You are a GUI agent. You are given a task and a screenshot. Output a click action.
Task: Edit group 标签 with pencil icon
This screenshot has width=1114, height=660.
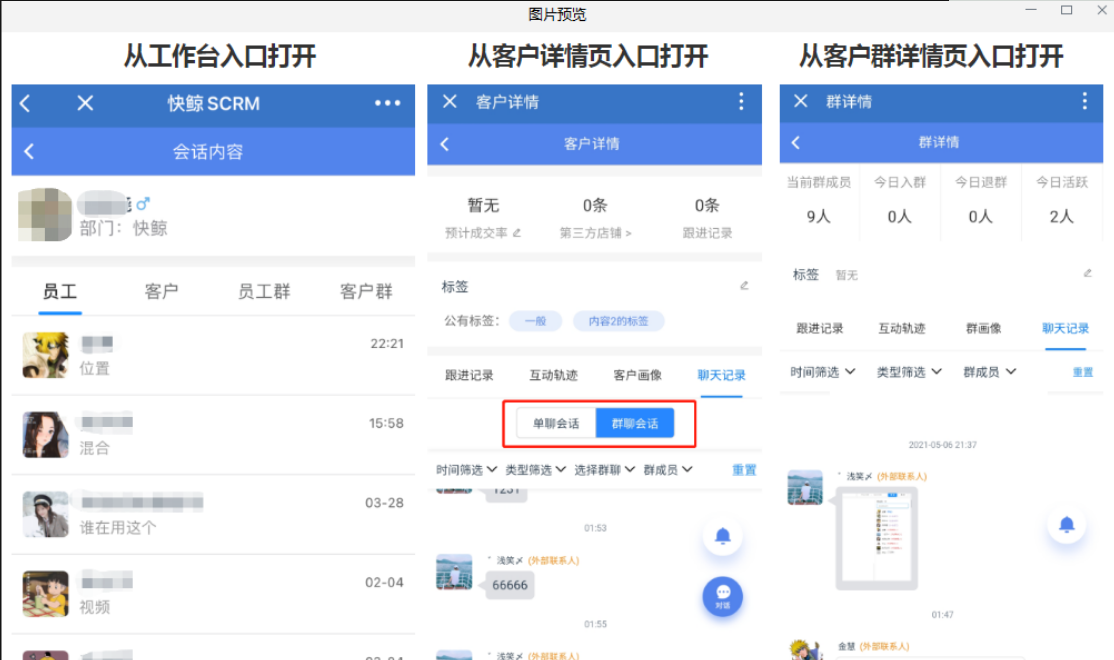point(1087,273)
